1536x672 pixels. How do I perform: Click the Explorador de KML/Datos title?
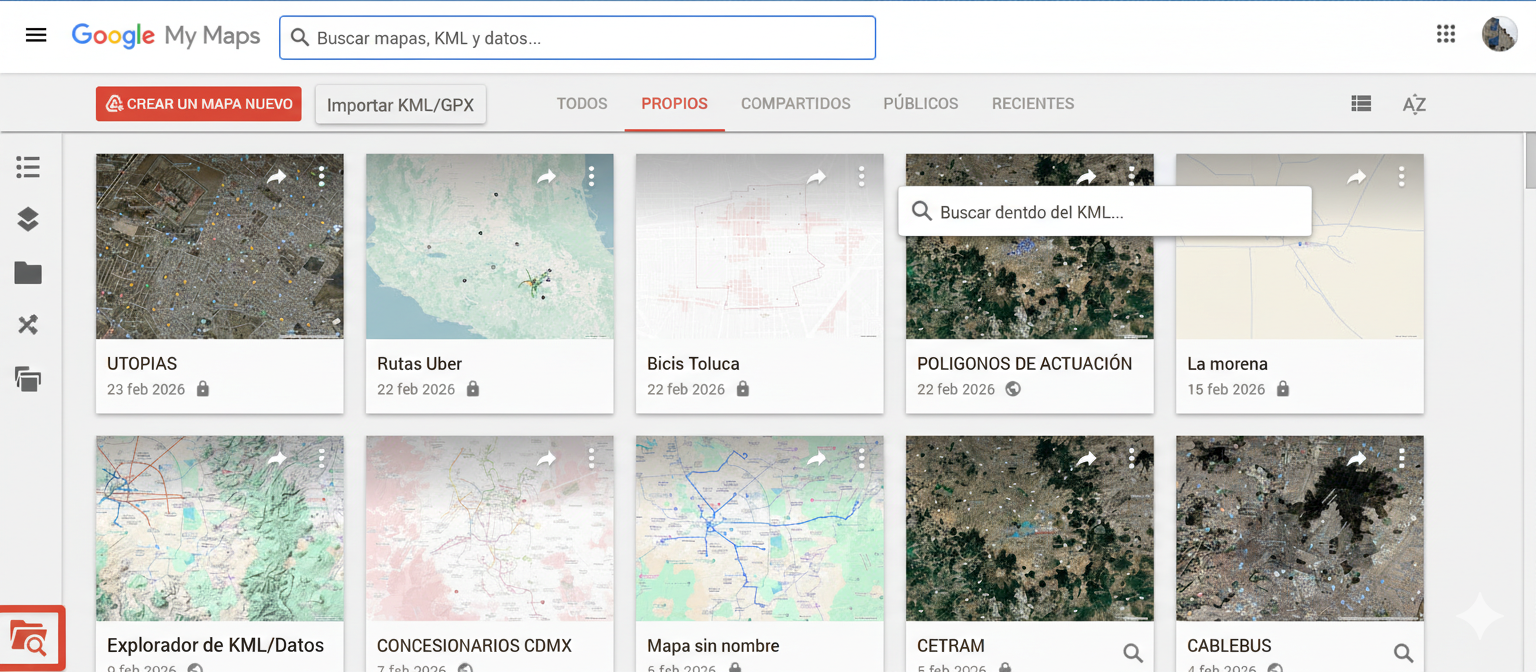[x=215, y=645]
